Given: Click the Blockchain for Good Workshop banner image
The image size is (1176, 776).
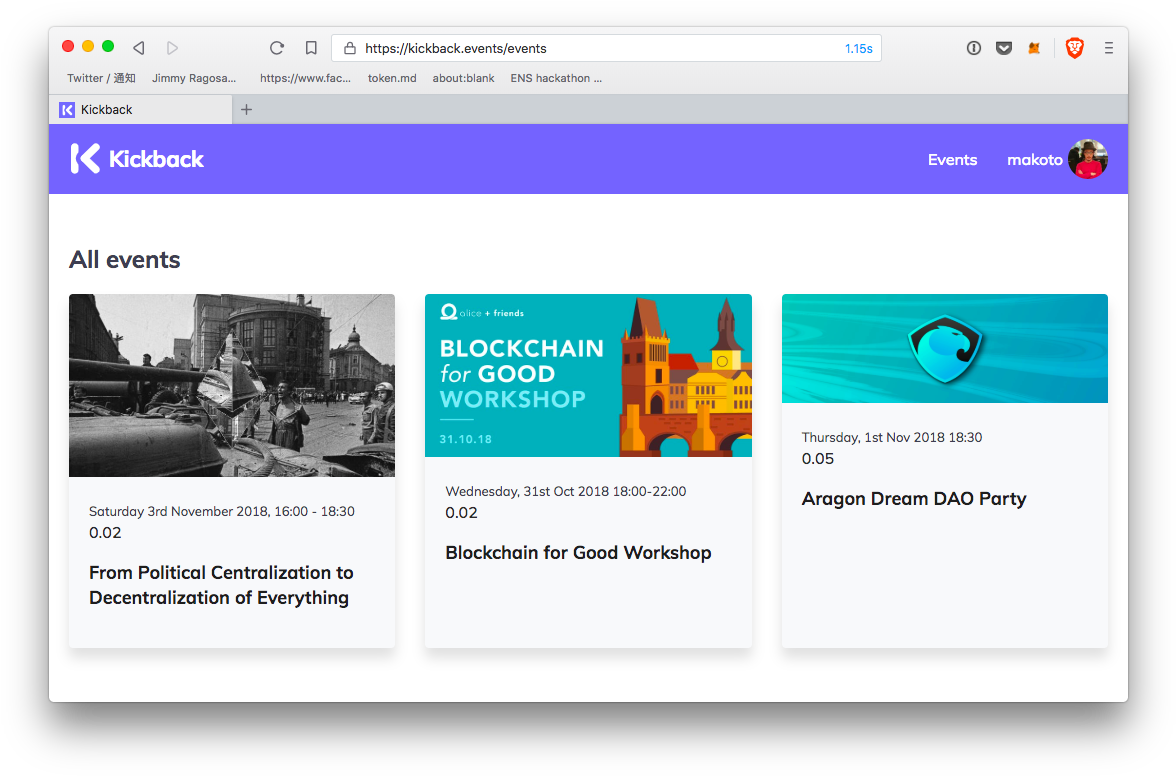Looking at the screenshot, I should [x=588, y=375].
